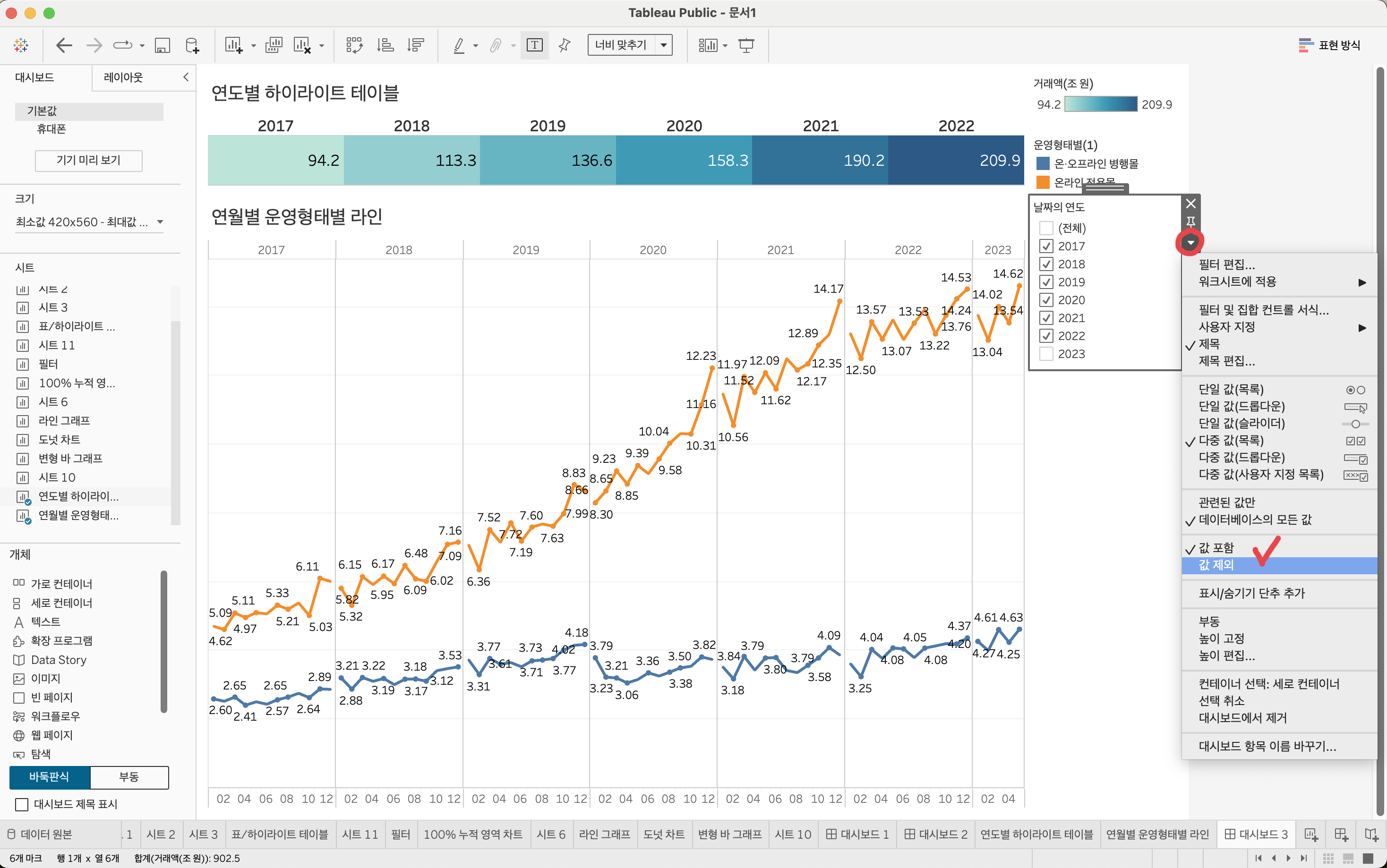1387x868 pixels.
Task: Toggle the show mark labels icon
Action: point(534,45)
